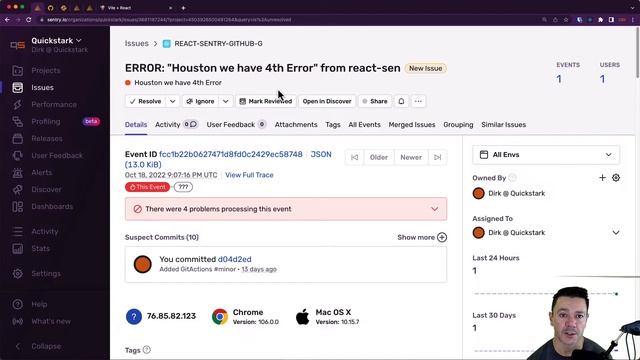Open the All Envs environment dropdown
This screenshot has height=360, width=640.
coord(546,155)
